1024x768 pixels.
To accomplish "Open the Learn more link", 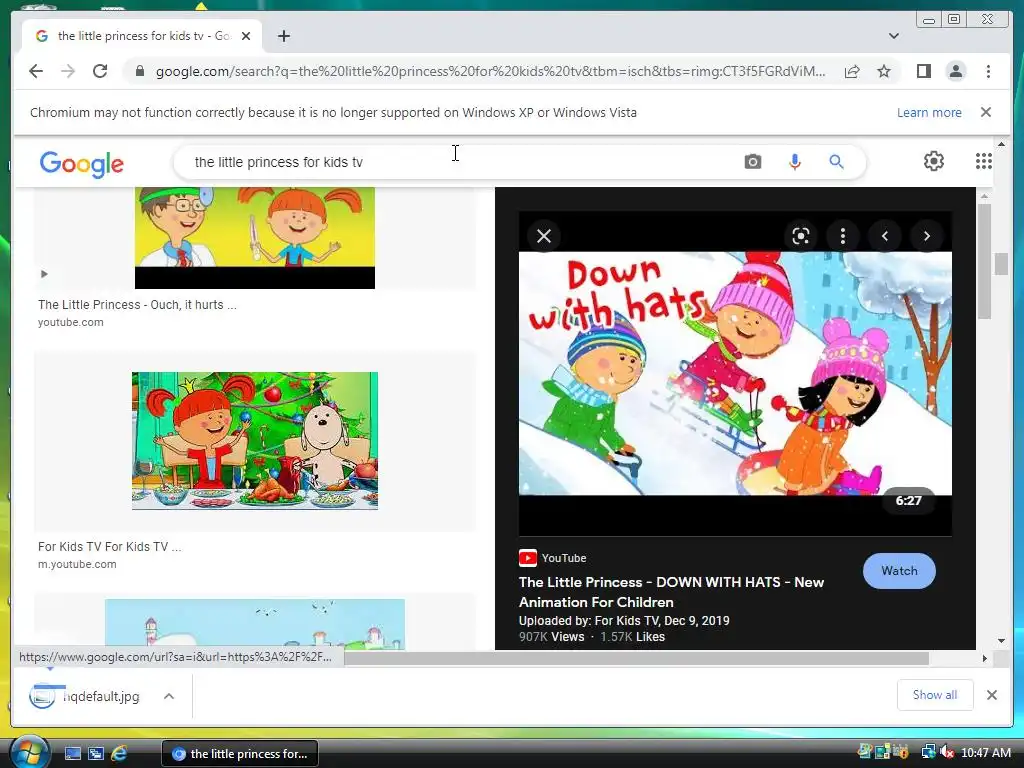I will (929, 112).
